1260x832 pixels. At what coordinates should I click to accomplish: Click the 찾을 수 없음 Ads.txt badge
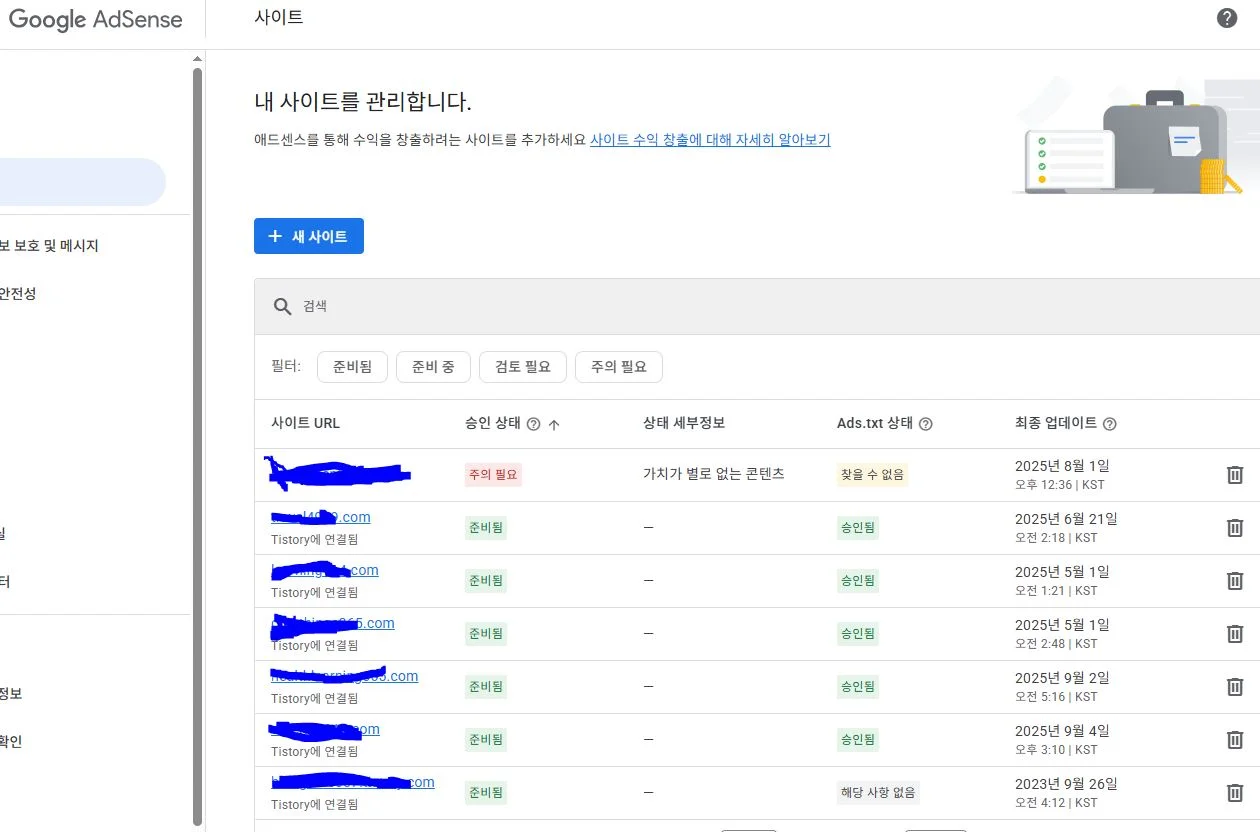(x=872, y=474)
